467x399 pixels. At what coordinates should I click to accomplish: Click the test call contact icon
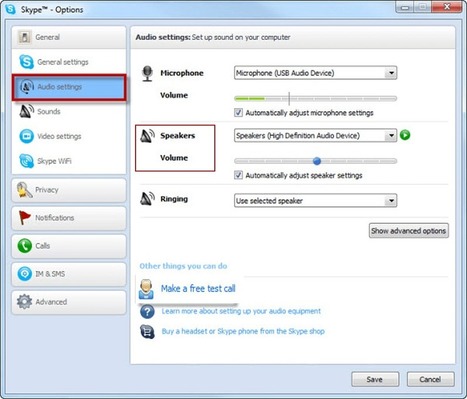pyautogui.click(x=146, y=289)
